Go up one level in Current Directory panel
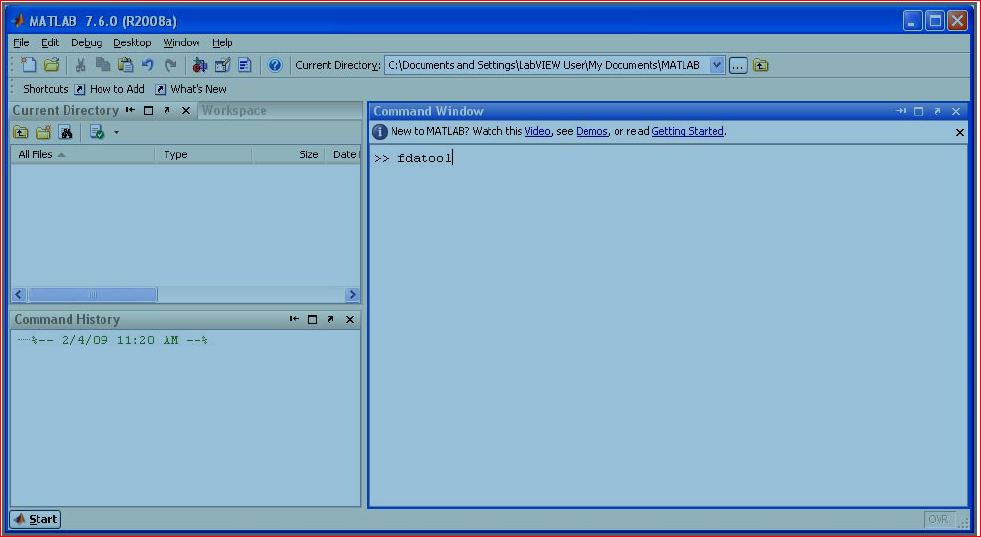981x537 pixels. [x=21, y=132]
